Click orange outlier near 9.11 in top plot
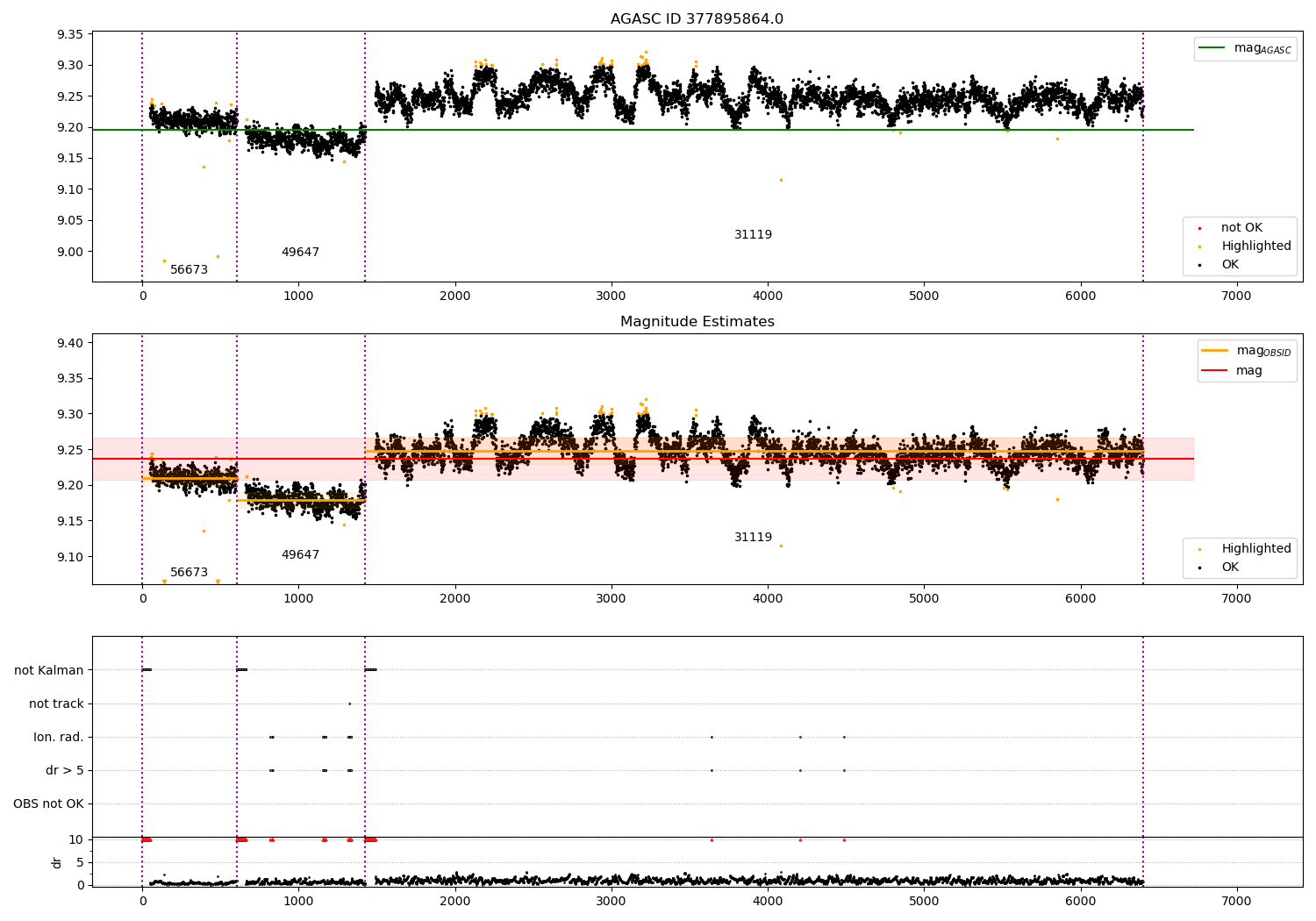 click(x=781, y=180)
